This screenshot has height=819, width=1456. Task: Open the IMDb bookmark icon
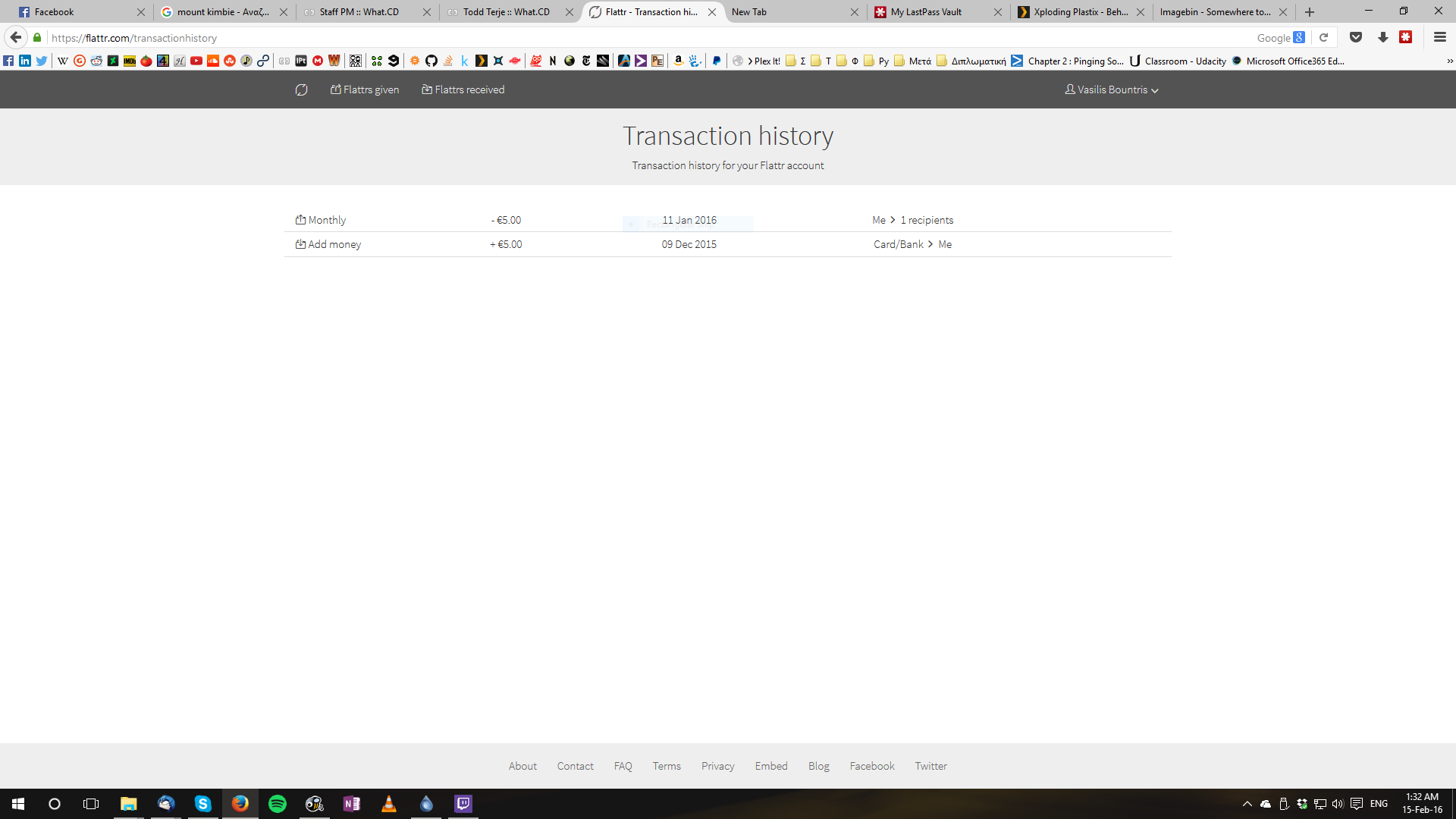click(130, 61)
